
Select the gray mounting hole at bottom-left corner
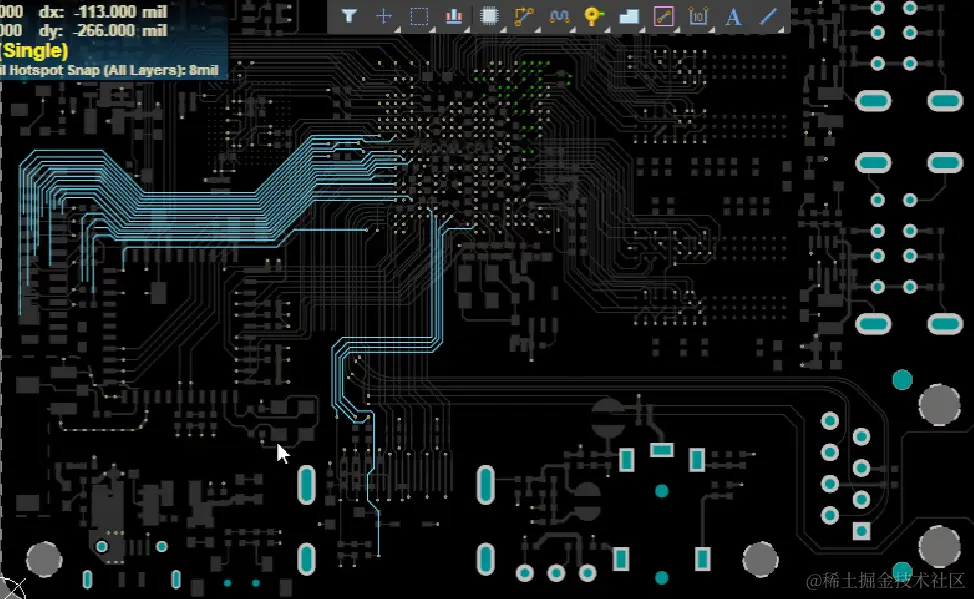[x=44, y=559]
